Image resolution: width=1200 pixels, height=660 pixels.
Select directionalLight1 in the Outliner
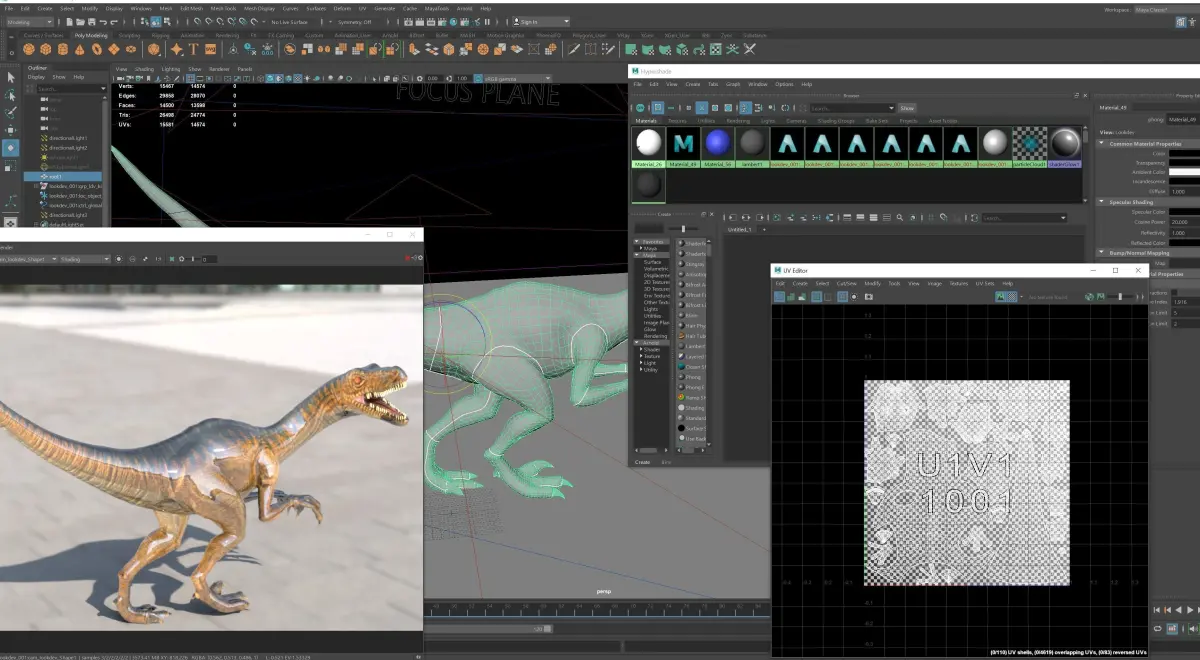pyautogui.click(x=68, y=138)
